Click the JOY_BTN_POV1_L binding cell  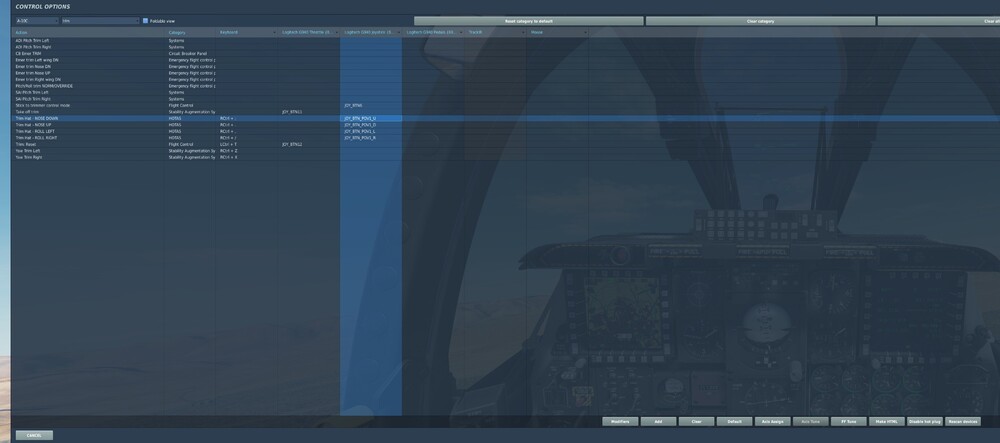pyautogui.click(x=371, y=131)
